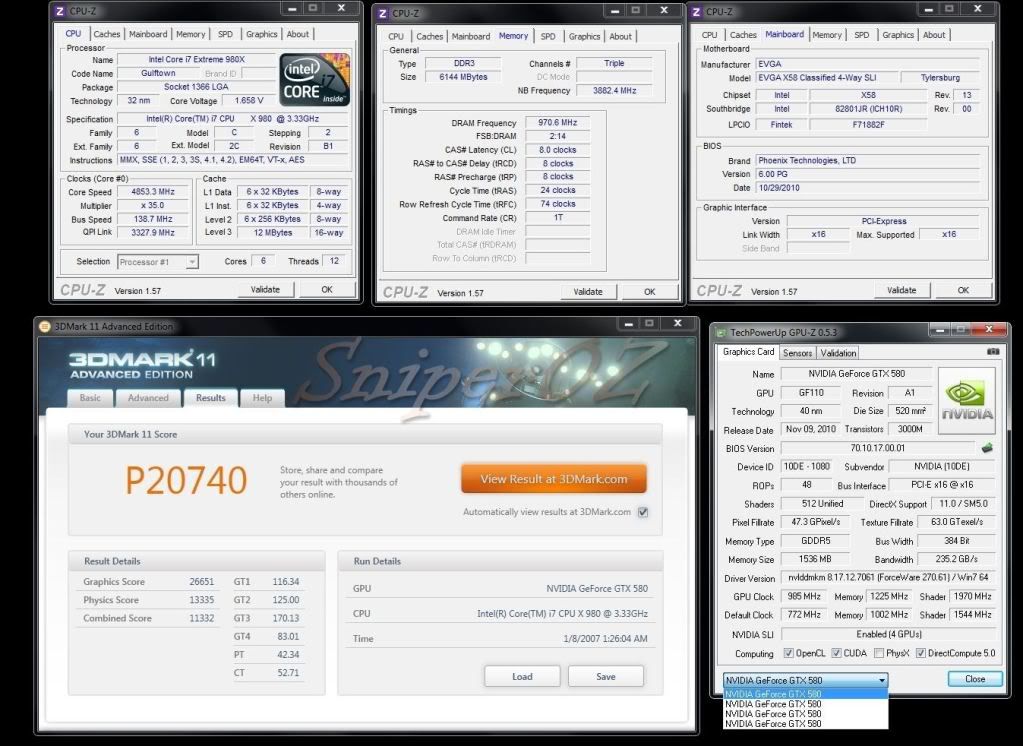Toggle the OpenCL checkbox
The height and width of the screenshot is (746, 1023).
(x=789, y=654)
